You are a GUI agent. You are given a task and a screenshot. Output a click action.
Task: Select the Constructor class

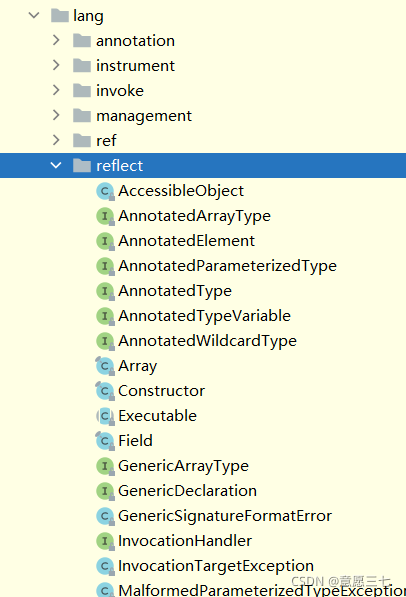161,391
